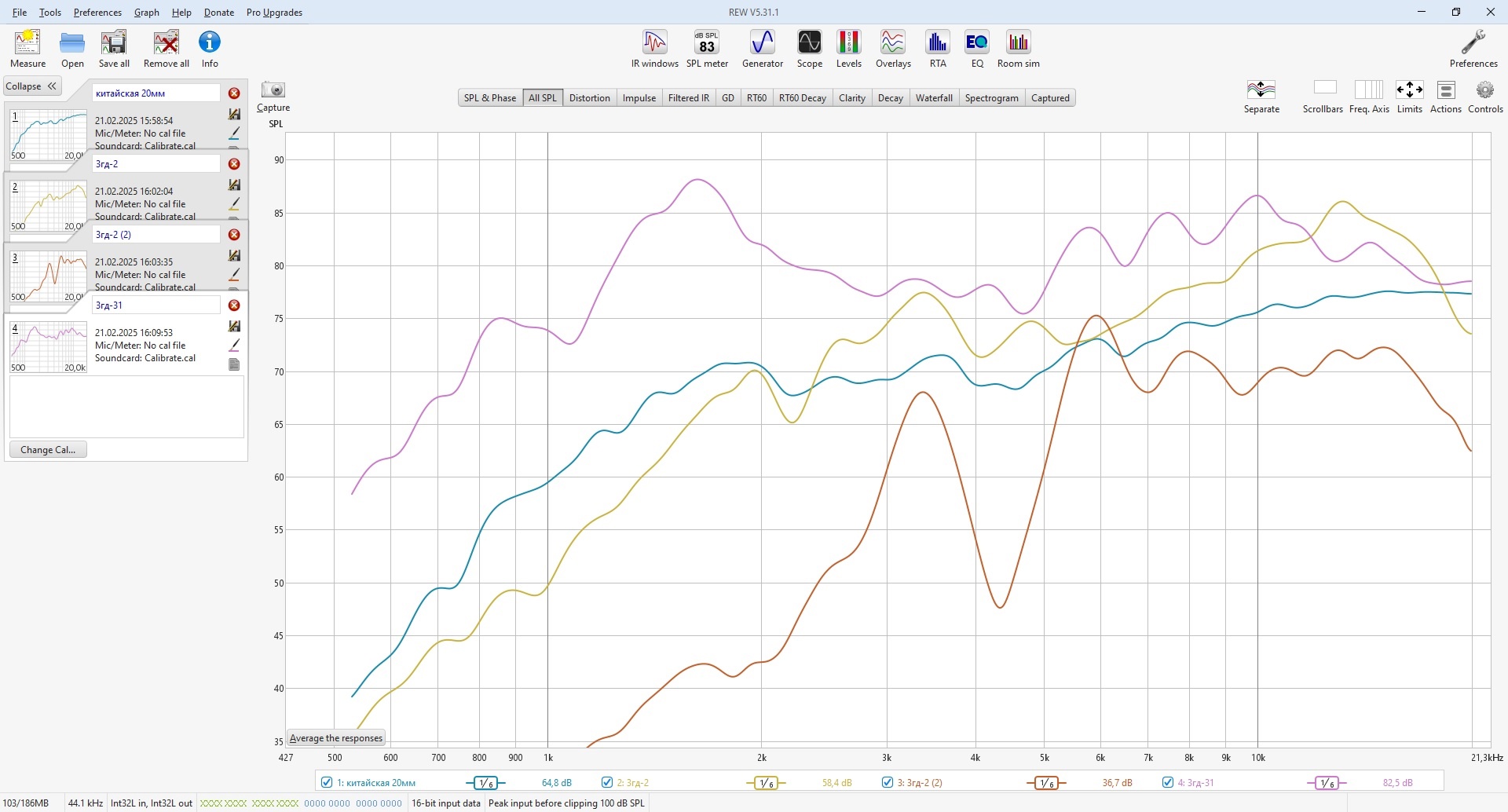Click the notes text area below Згд-31
The width and height of the screenshot is (1508, 812).
click(126, 407)
